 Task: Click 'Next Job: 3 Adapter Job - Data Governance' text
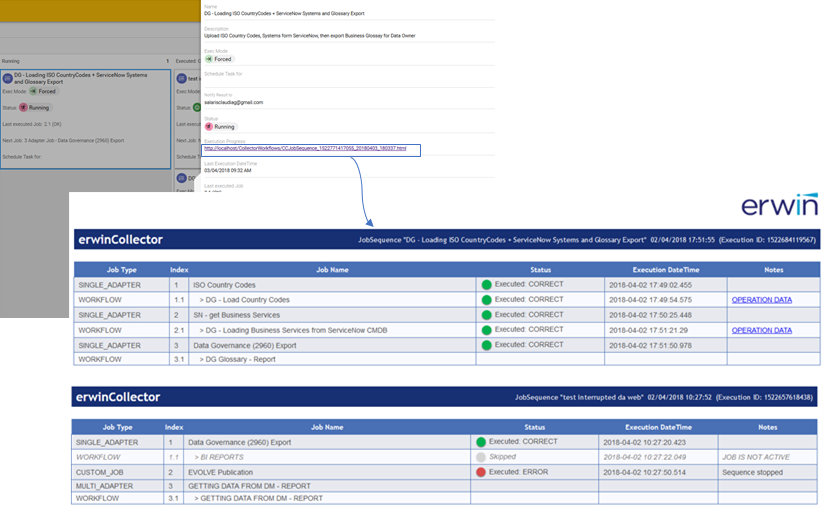(x=63, y=141)
